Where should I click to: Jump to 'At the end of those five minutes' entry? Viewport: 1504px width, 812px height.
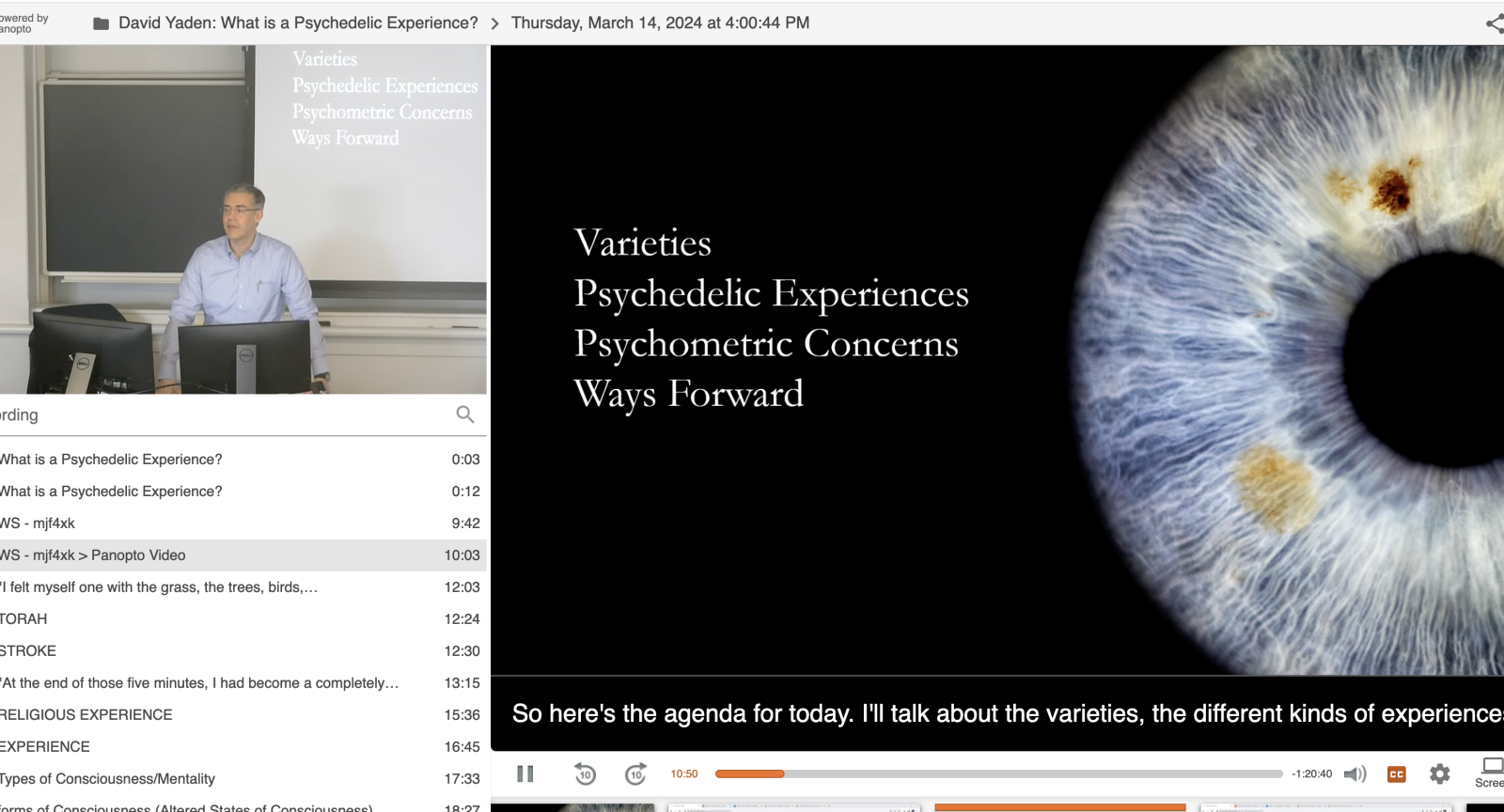243,683
